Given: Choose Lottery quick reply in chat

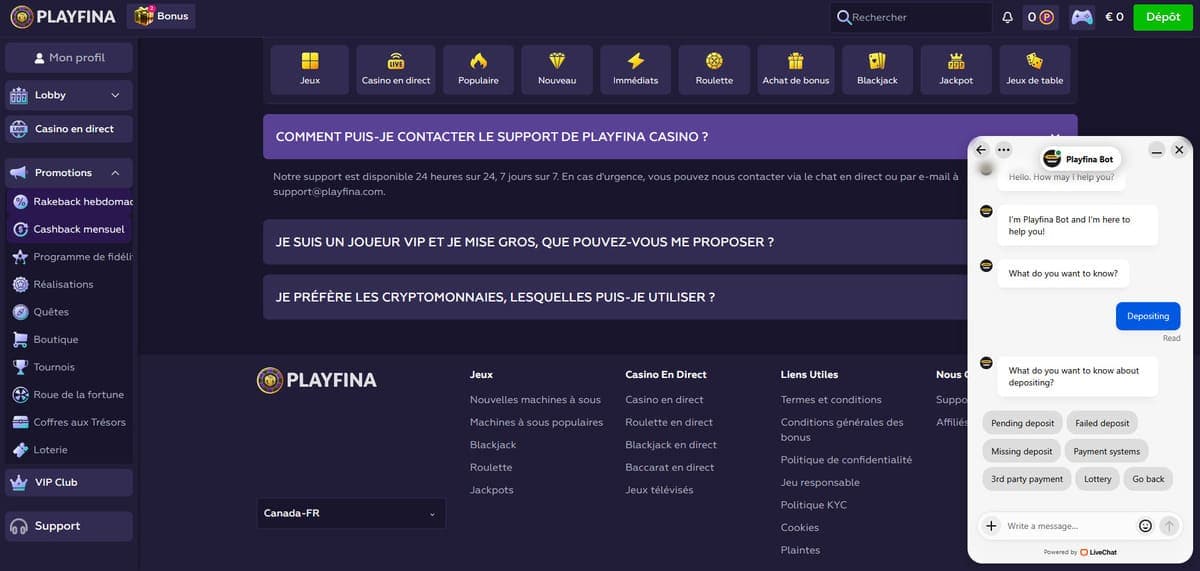Looking at the screenshot, I should click(x=1097, y=479).
